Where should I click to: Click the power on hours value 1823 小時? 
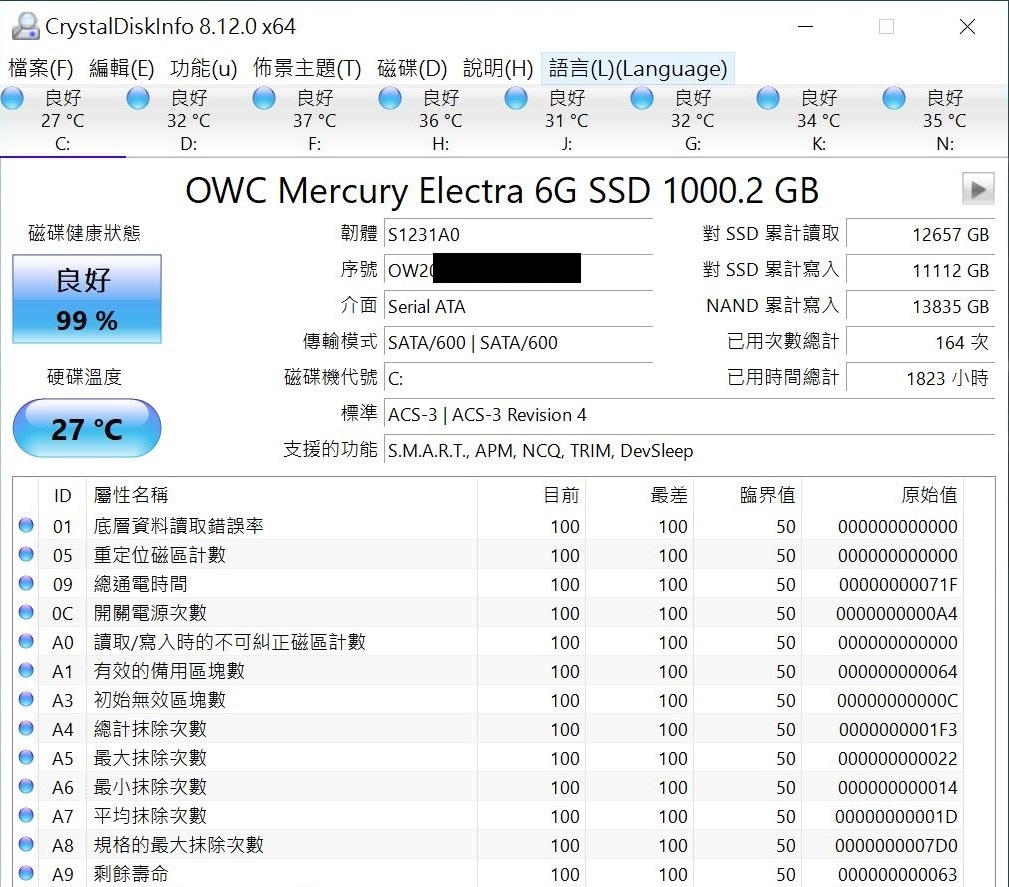click(x=920, y=378)
